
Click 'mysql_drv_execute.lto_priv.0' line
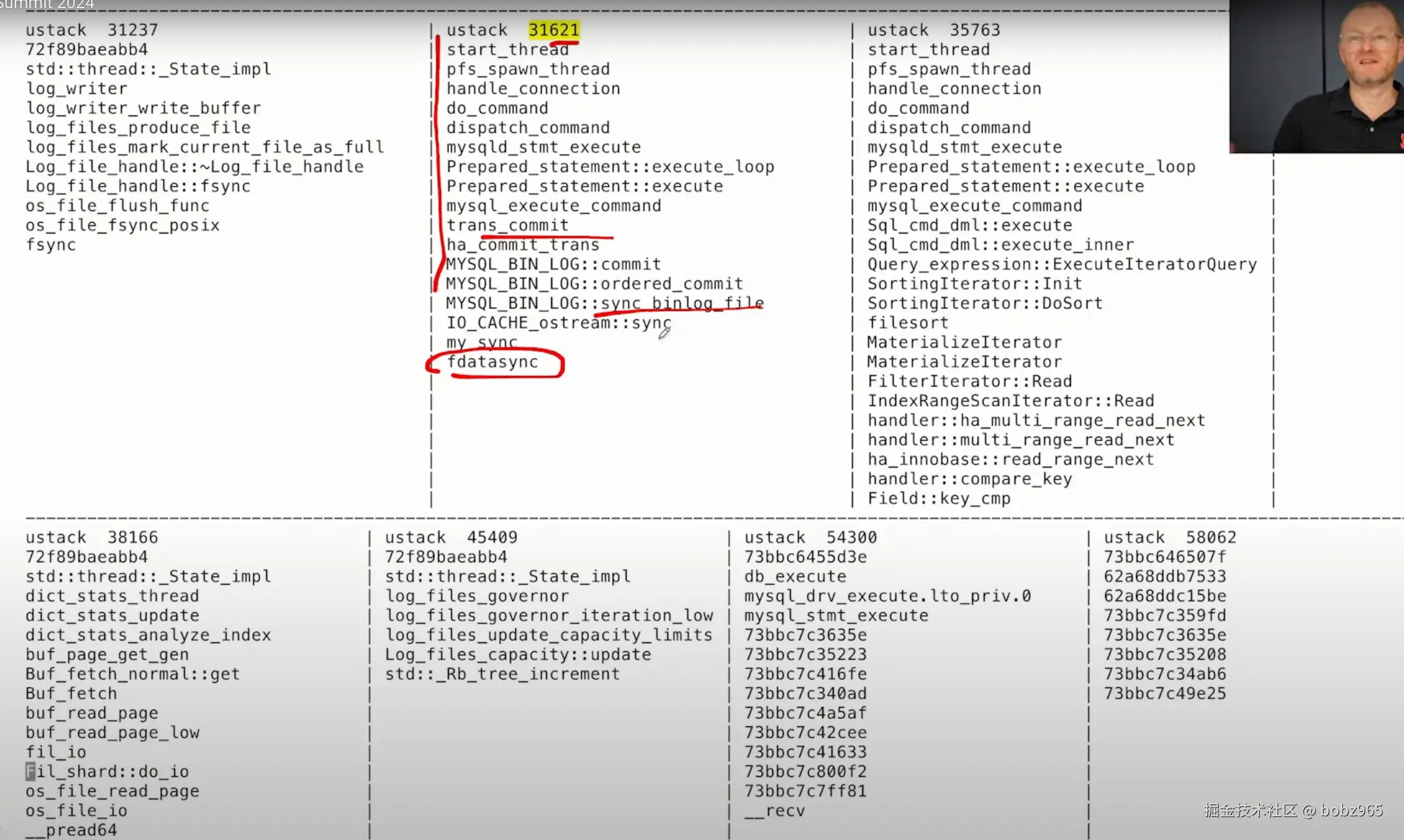(x=888, y=596)
